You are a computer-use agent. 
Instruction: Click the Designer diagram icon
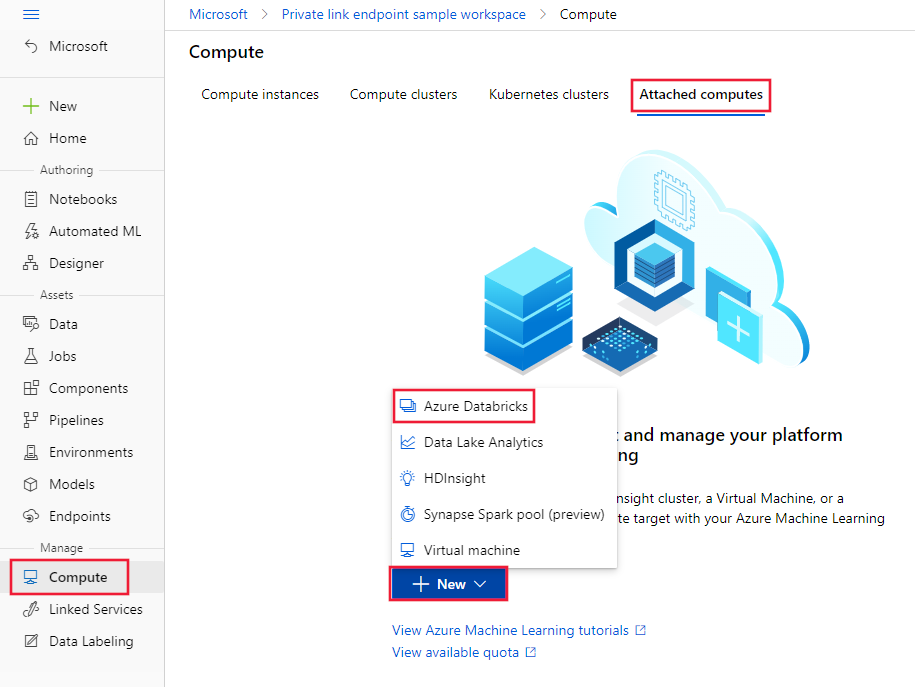pos(31,263)
